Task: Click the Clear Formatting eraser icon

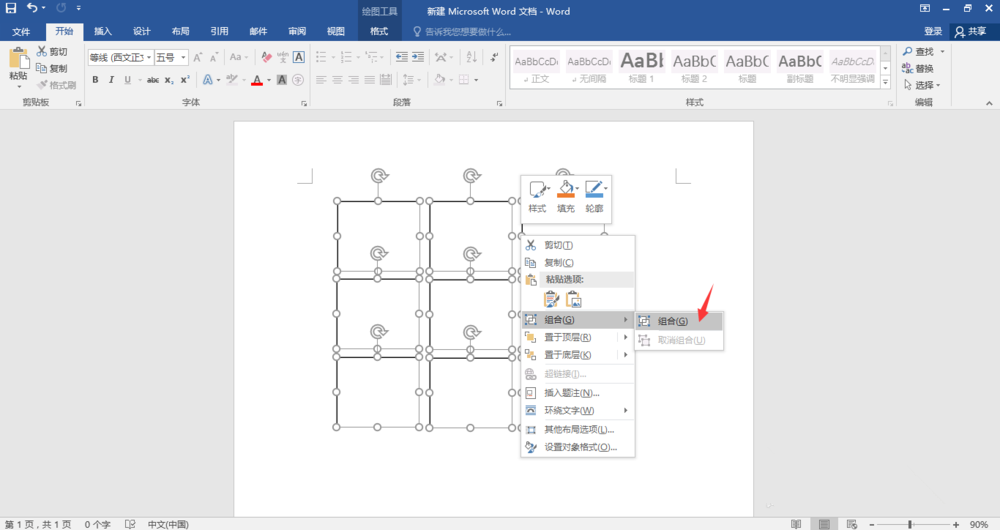Action: (x=267, y=57)
